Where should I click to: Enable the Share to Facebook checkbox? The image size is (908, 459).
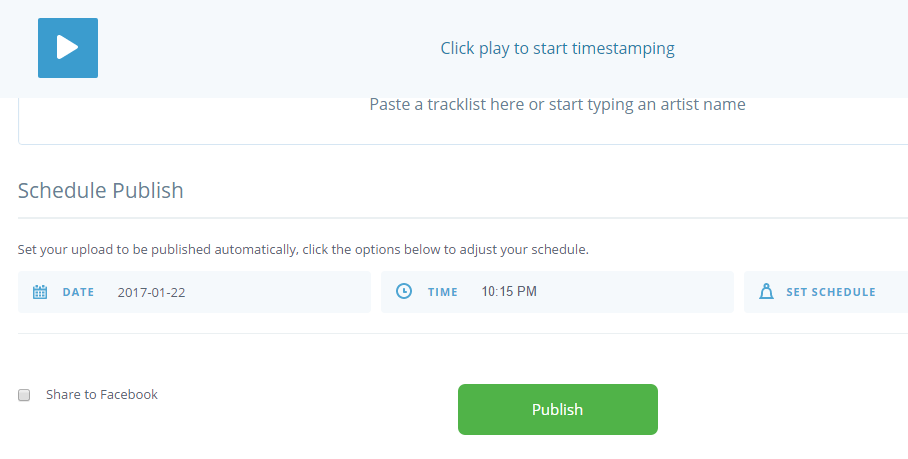pos(24,395)
